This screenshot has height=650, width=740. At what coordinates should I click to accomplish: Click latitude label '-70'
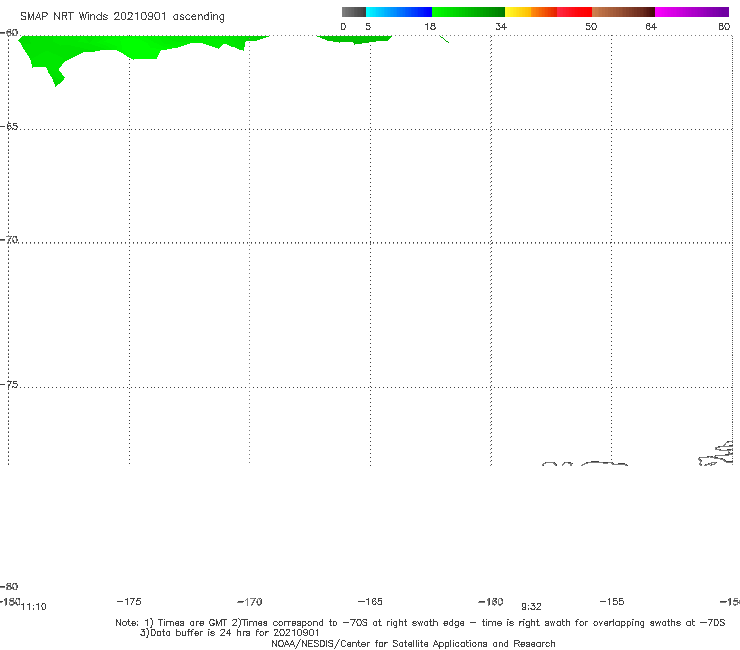(x=9, y=240)
